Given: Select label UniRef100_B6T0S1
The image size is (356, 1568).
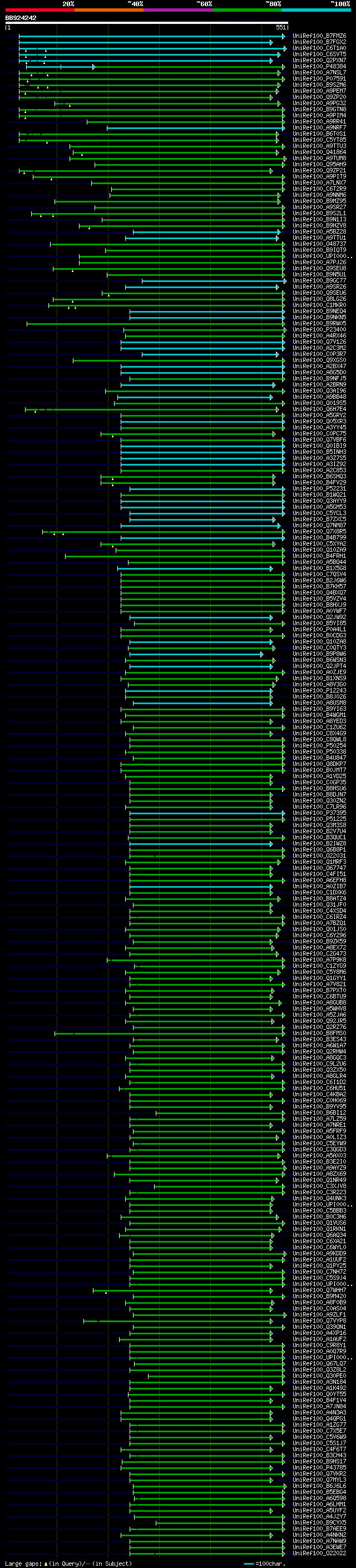Looking at the screenshot, I should [319, 134].
